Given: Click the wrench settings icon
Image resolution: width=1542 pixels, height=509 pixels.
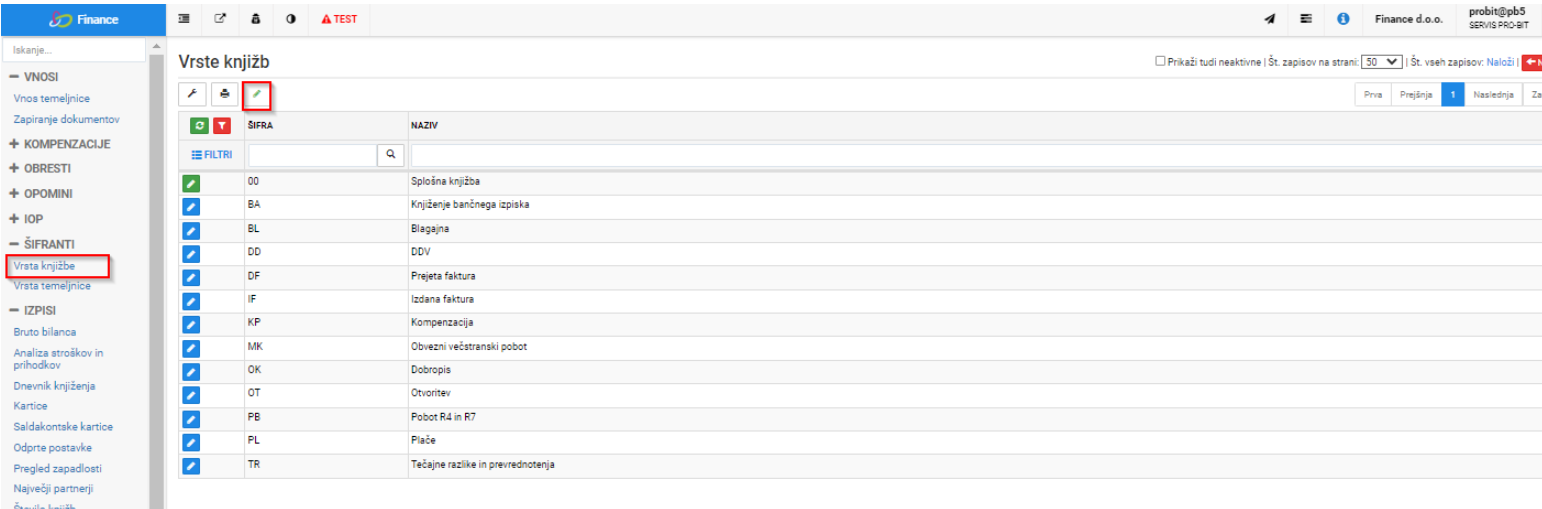Looking at the screenshot, I should (192, 94).
